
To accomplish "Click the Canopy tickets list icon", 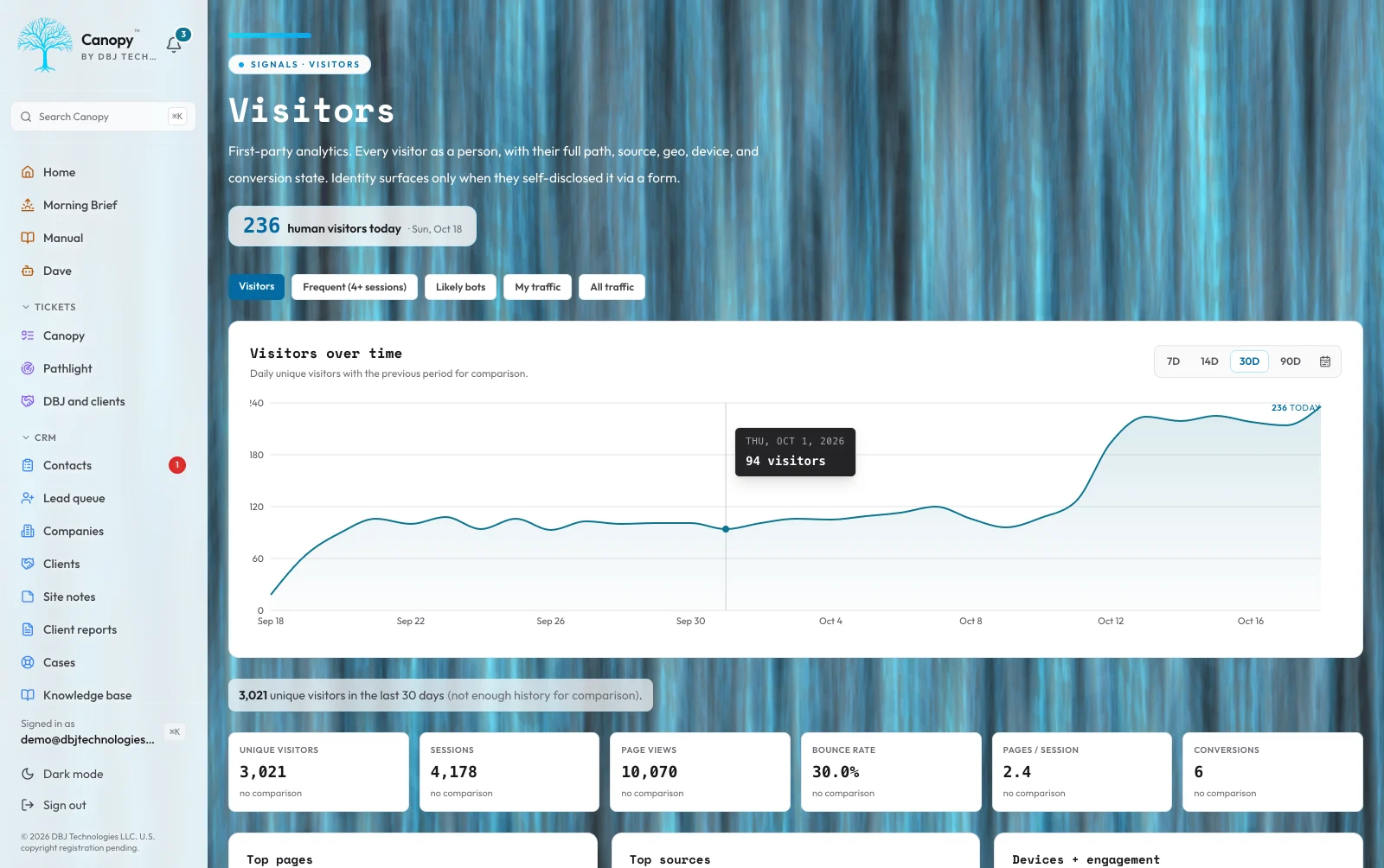I will (28, 335).
